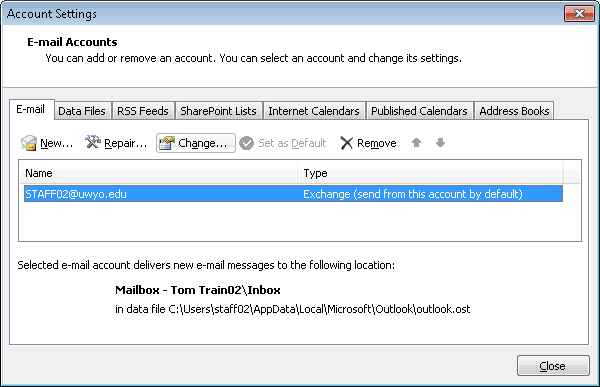The image size is (600, 387).
Task: Click the Mailbox - Tom Train02\Inbox text
Action: tap(198, 290)
